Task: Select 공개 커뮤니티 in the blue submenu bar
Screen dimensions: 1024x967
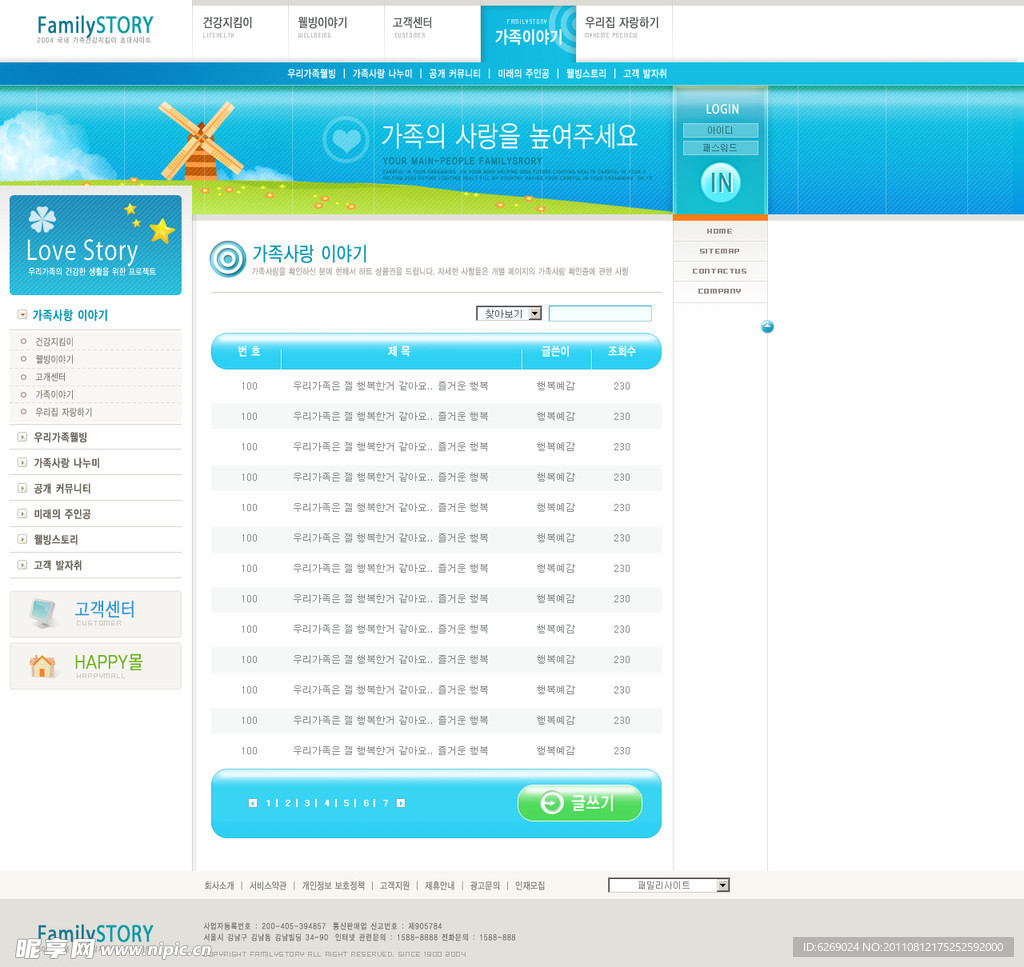Action: [x=454, y=74]
